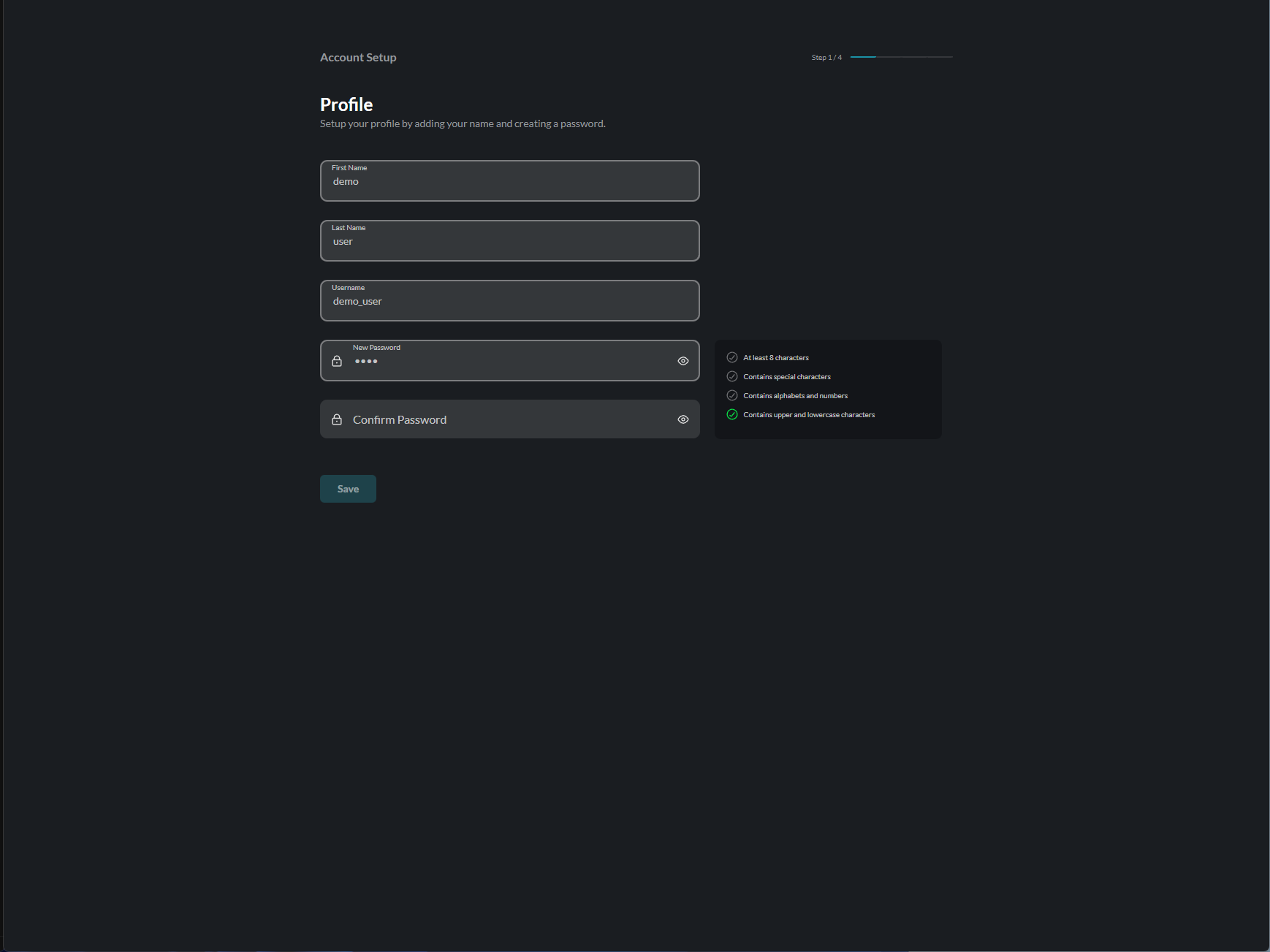Click the Account Setup title
This screenshot has height=952, width=1270.
(357, 57)
